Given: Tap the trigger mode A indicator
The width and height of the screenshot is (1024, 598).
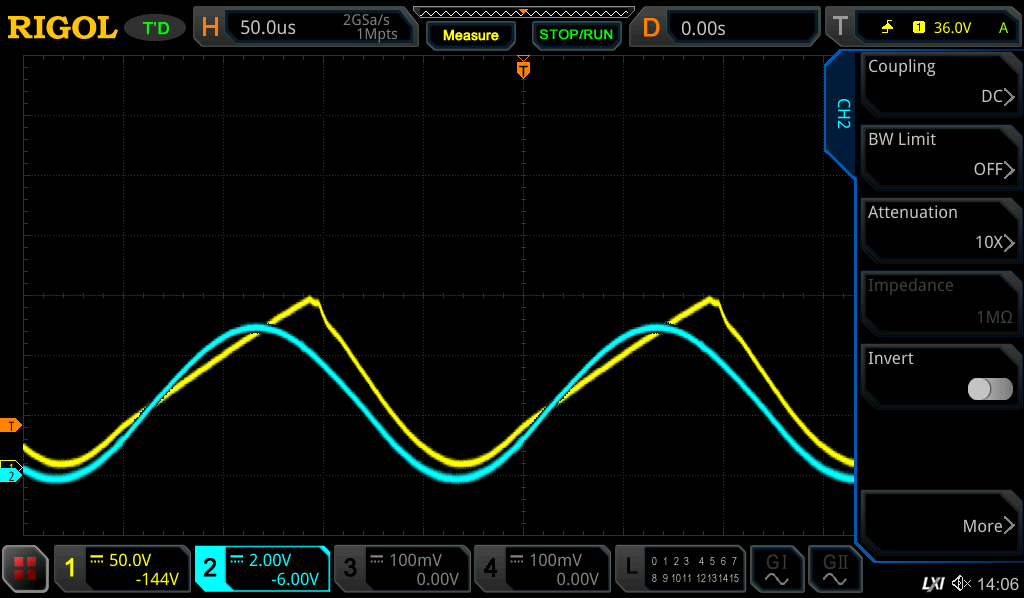Looking at the screenshot, I should 1004,27.
